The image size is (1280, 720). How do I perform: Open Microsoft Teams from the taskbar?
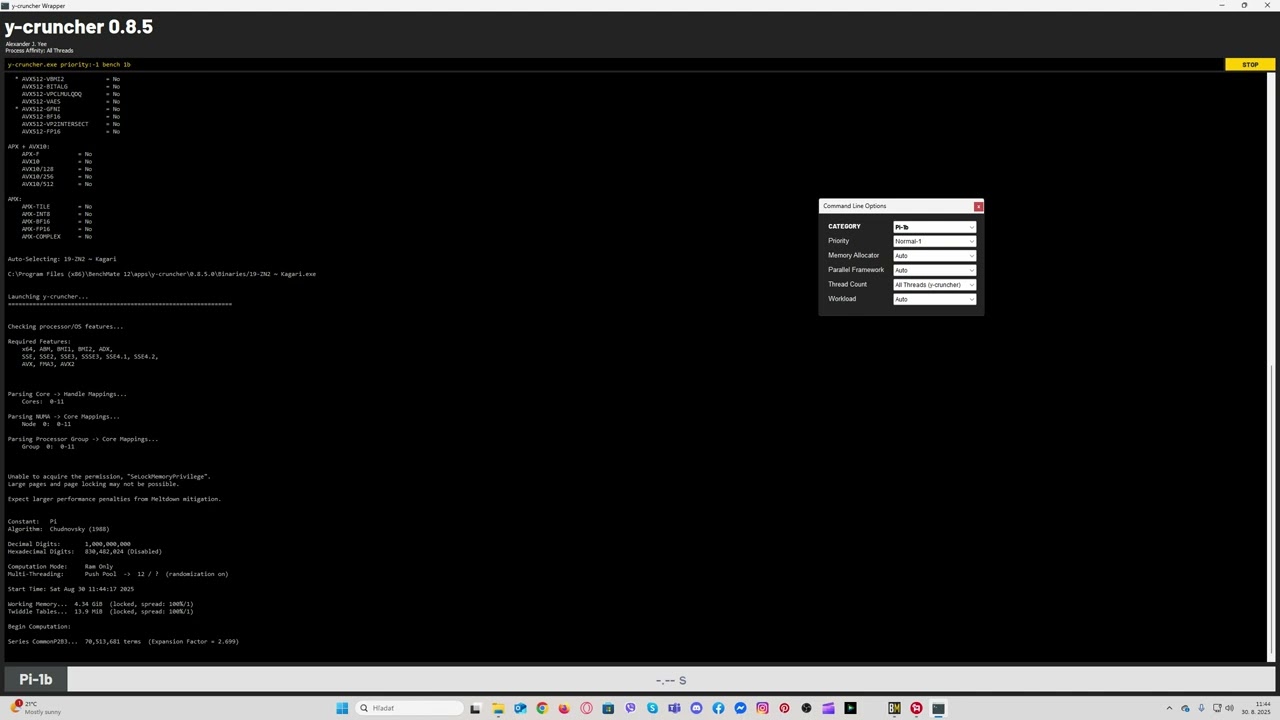click(674, 708)
